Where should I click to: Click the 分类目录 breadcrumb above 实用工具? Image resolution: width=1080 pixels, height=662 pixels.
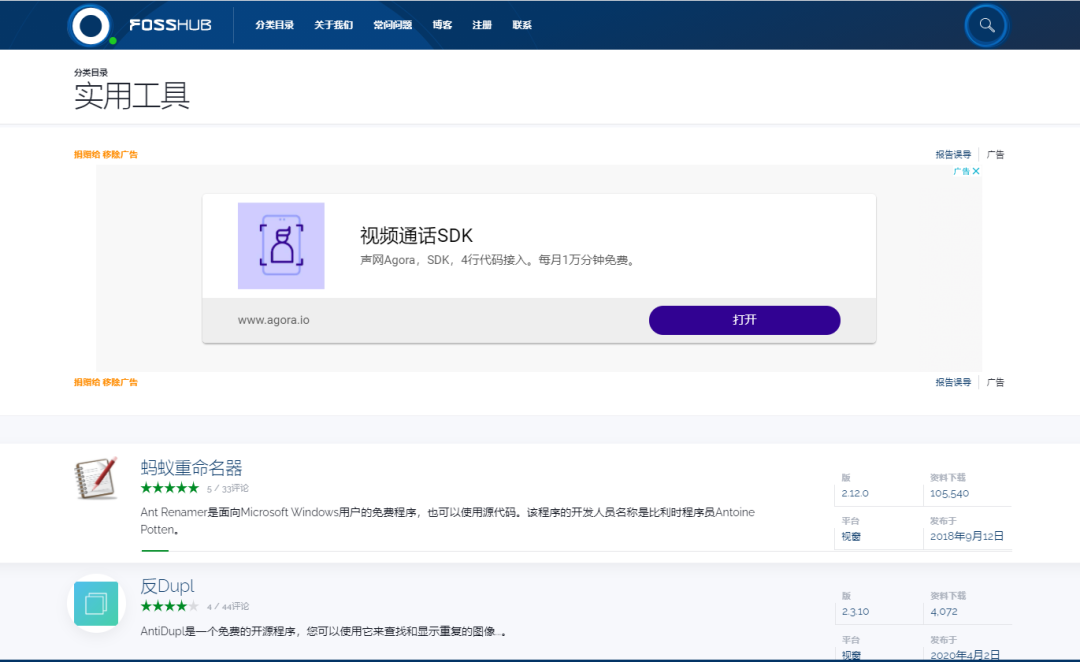(x=90, y=72)
